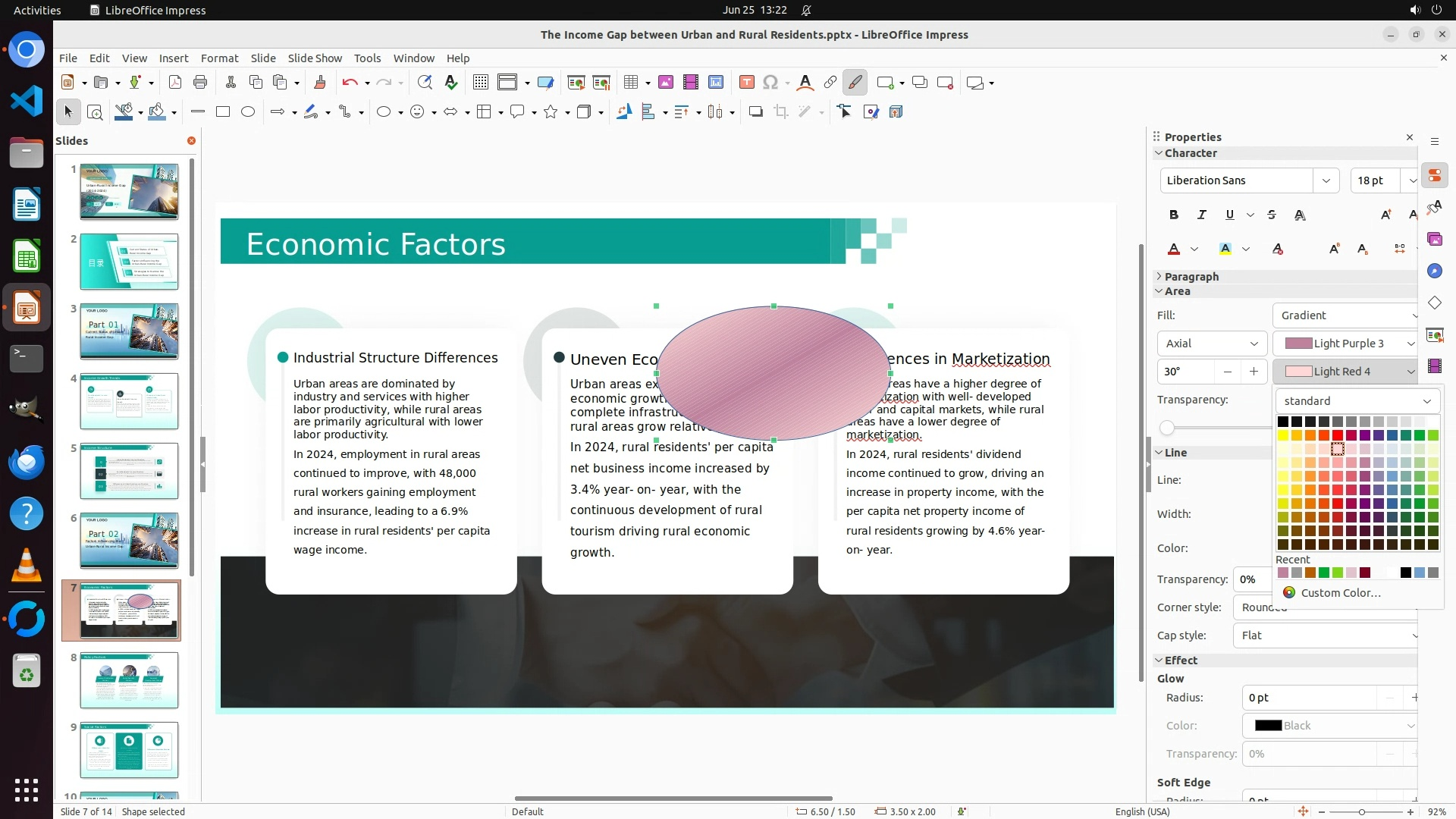Viewport: 1456px width, 819px height.
Task: Click the Insert Table grid icon
Action: (631, 83)
